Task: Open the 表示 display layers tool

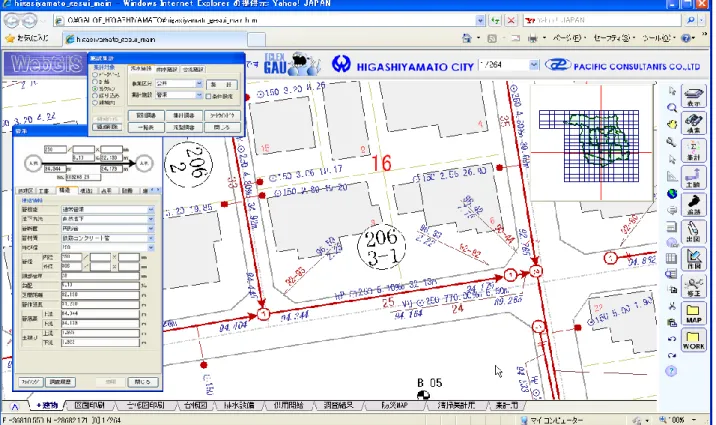Action: tap(693, 96)
